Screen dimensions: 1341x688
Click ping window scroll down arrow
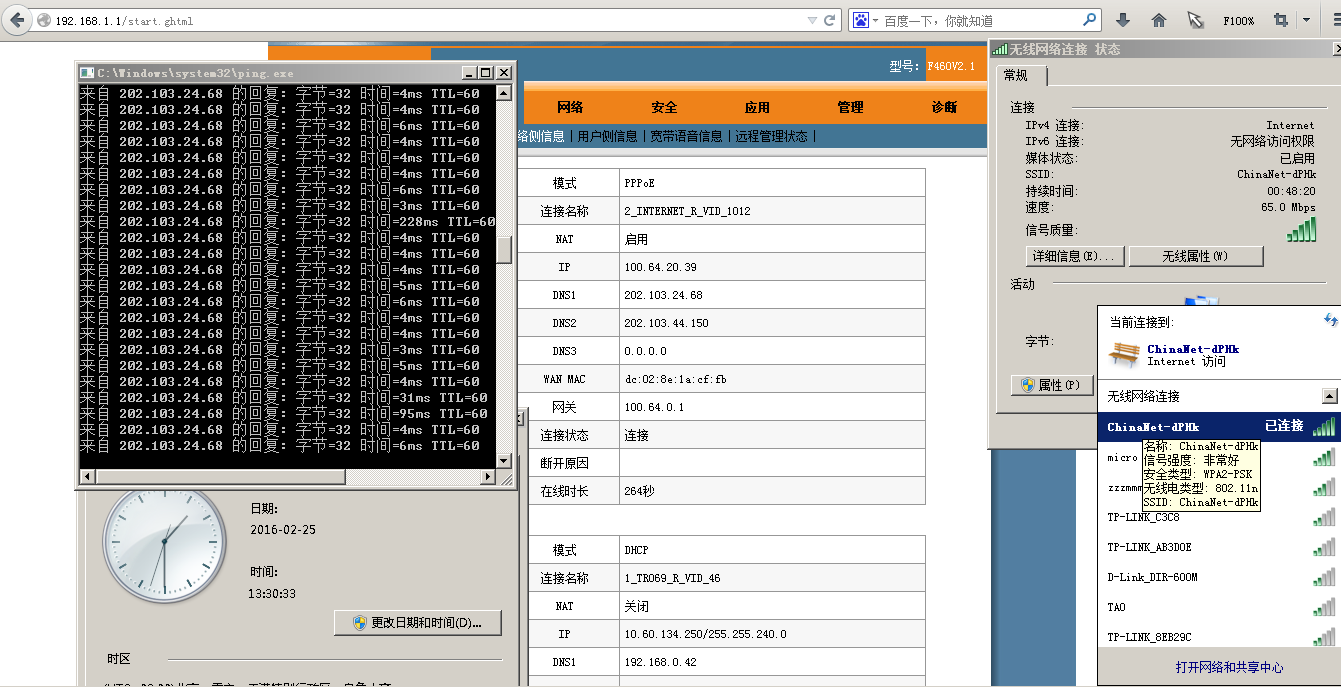click(x=504, y=460)
